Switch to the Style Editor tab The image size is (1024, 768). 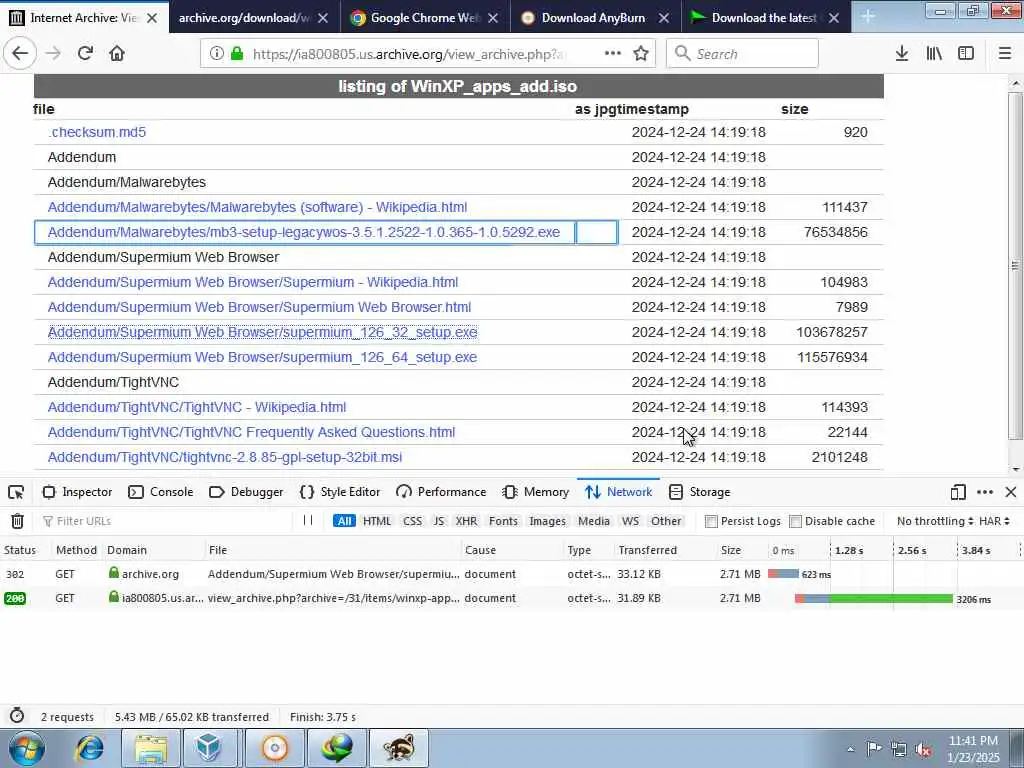click(340, 492)
